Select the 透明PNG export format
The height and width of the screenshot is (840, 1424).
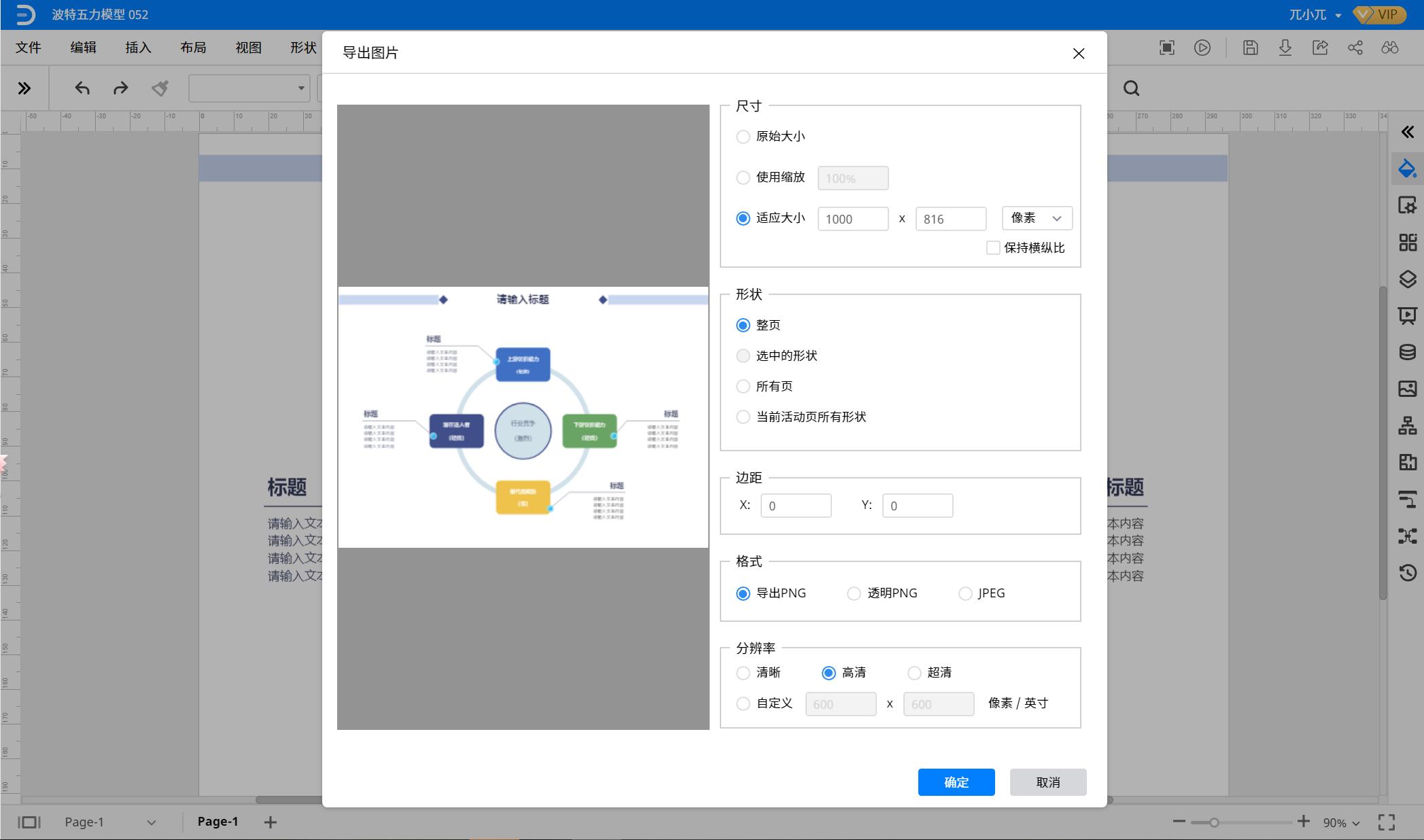pyautogui.click(x=854, y=593)
